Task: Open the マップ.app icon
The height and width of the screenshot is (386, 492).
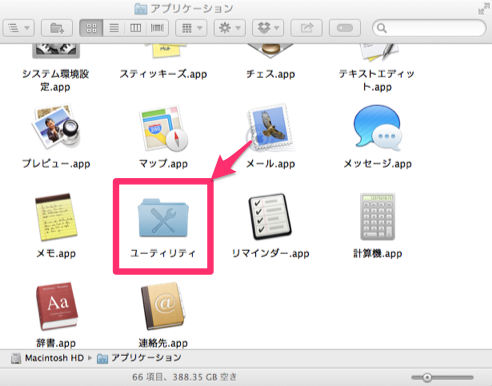Action: (163, 128)
